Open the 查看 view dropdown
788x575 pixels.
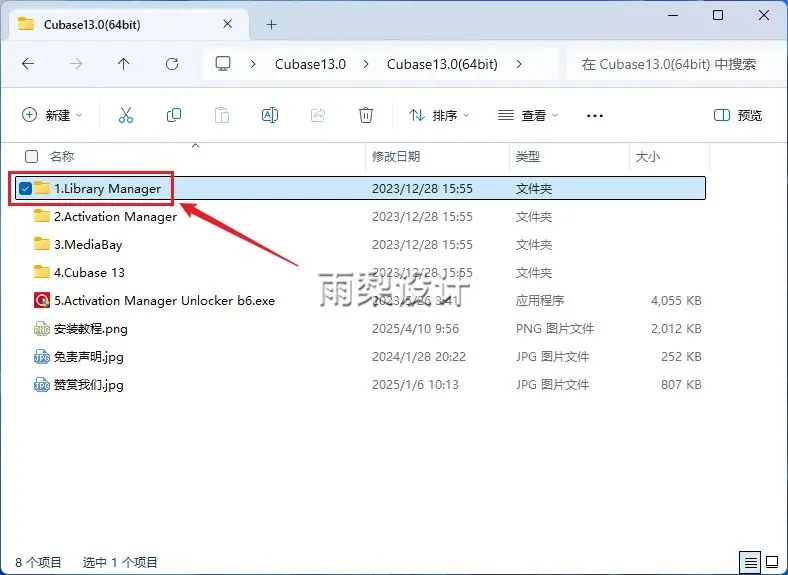pyautogui.click(x=528, y=115)
